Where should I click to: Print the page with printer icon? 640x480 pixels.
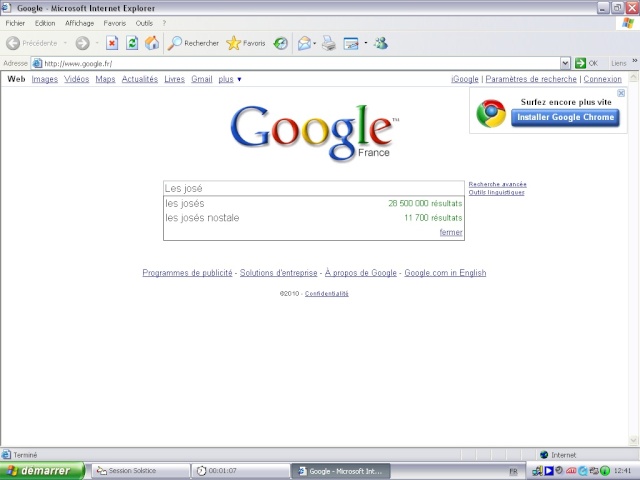click(x=329, y=43)
